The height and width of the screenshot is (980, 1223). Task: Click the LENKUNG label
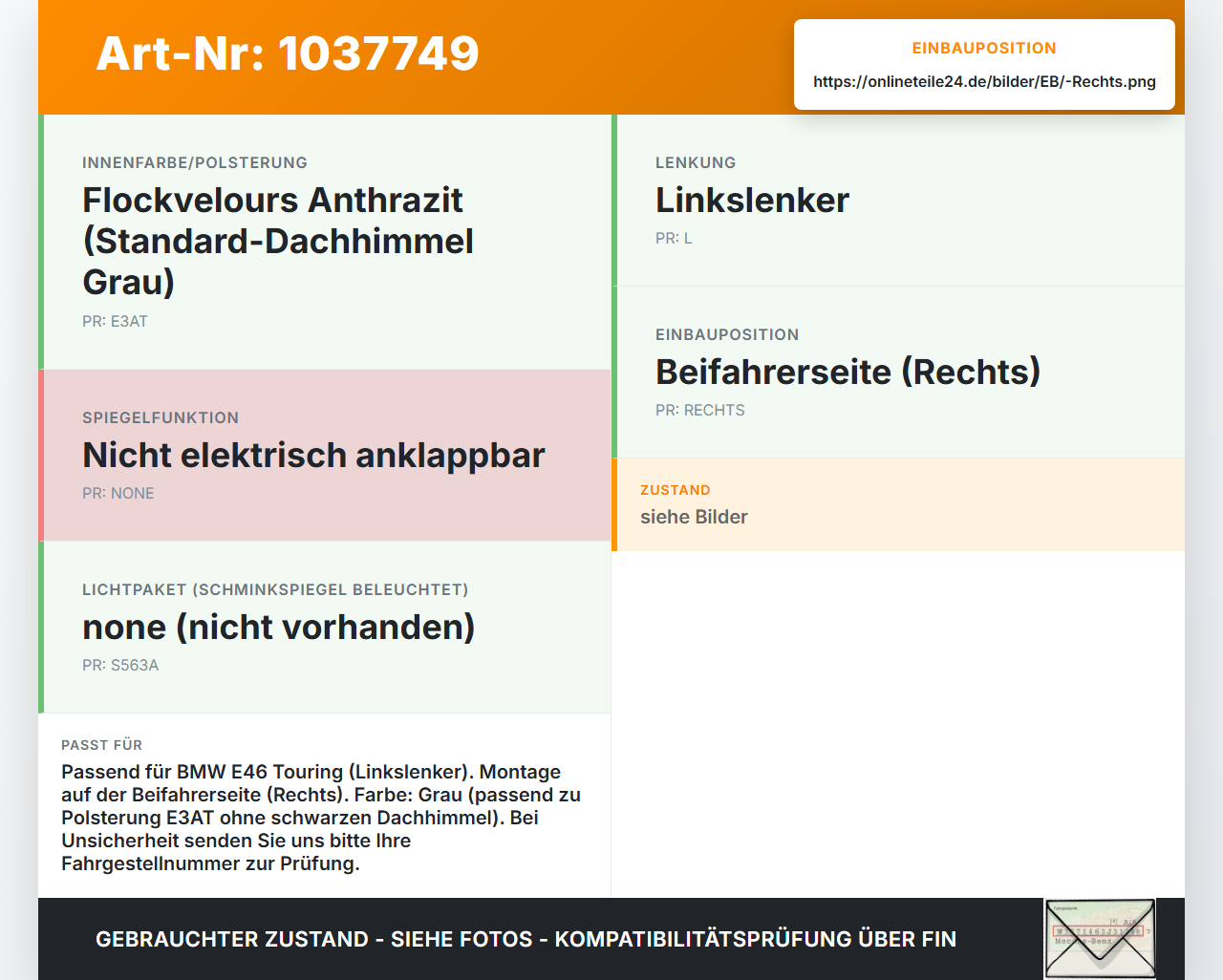click(x=696, y=162)
